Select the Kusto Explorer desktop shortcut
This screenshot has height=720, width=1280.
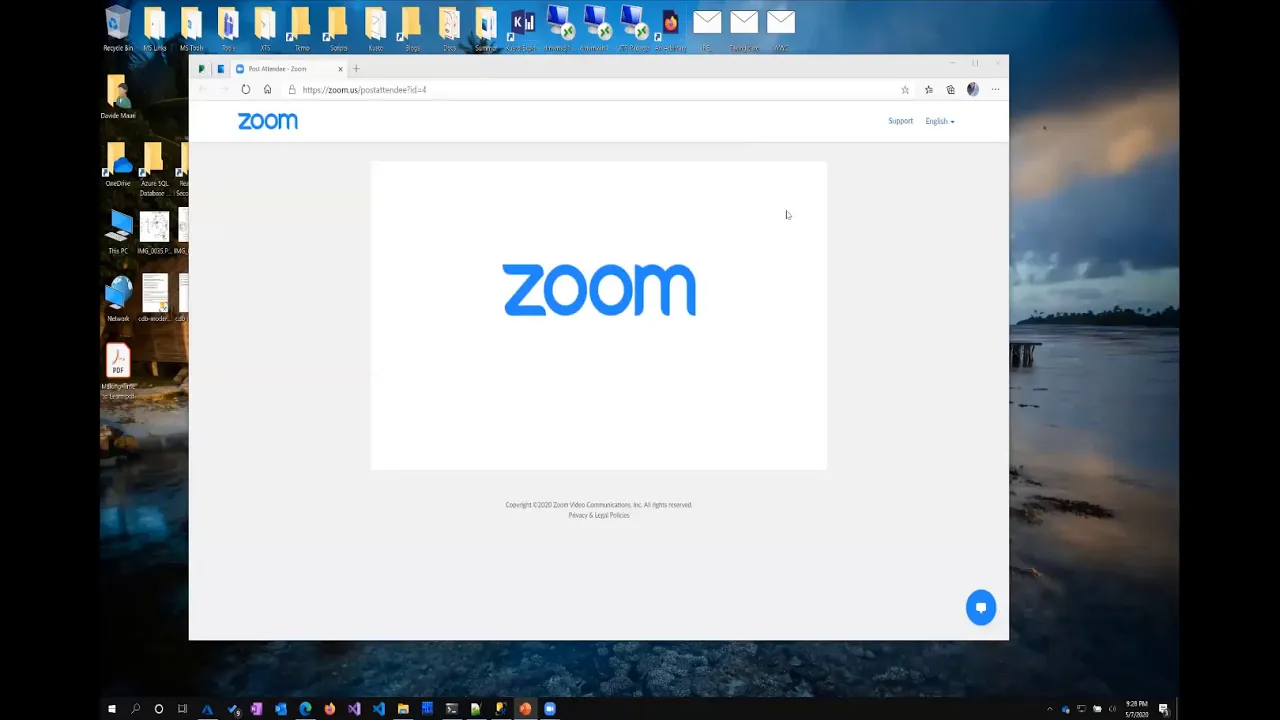(x=521, y=29)
